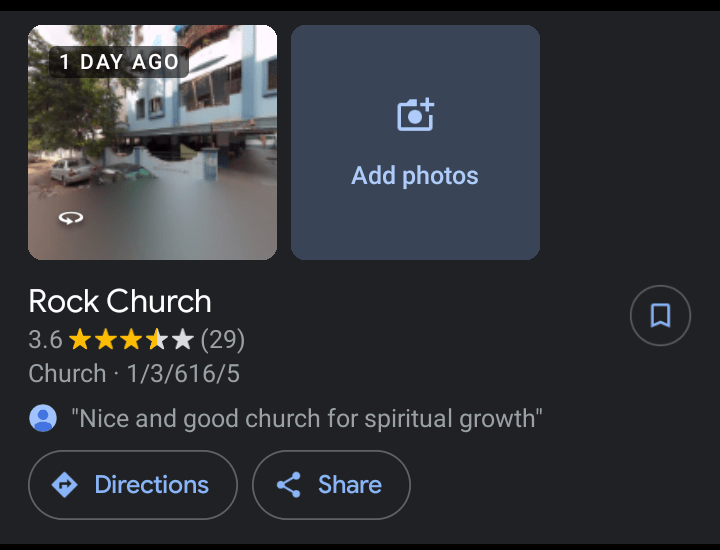
Task: Click the "1 DAY AGO" photo label
Action: pyautogui.click(x=119, y=62)
